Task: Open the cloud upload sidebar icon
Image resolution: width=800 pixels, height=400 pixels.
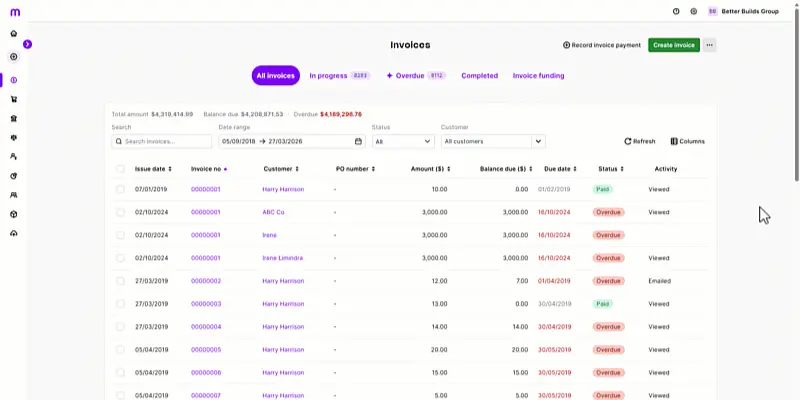Action: point(14,233)
